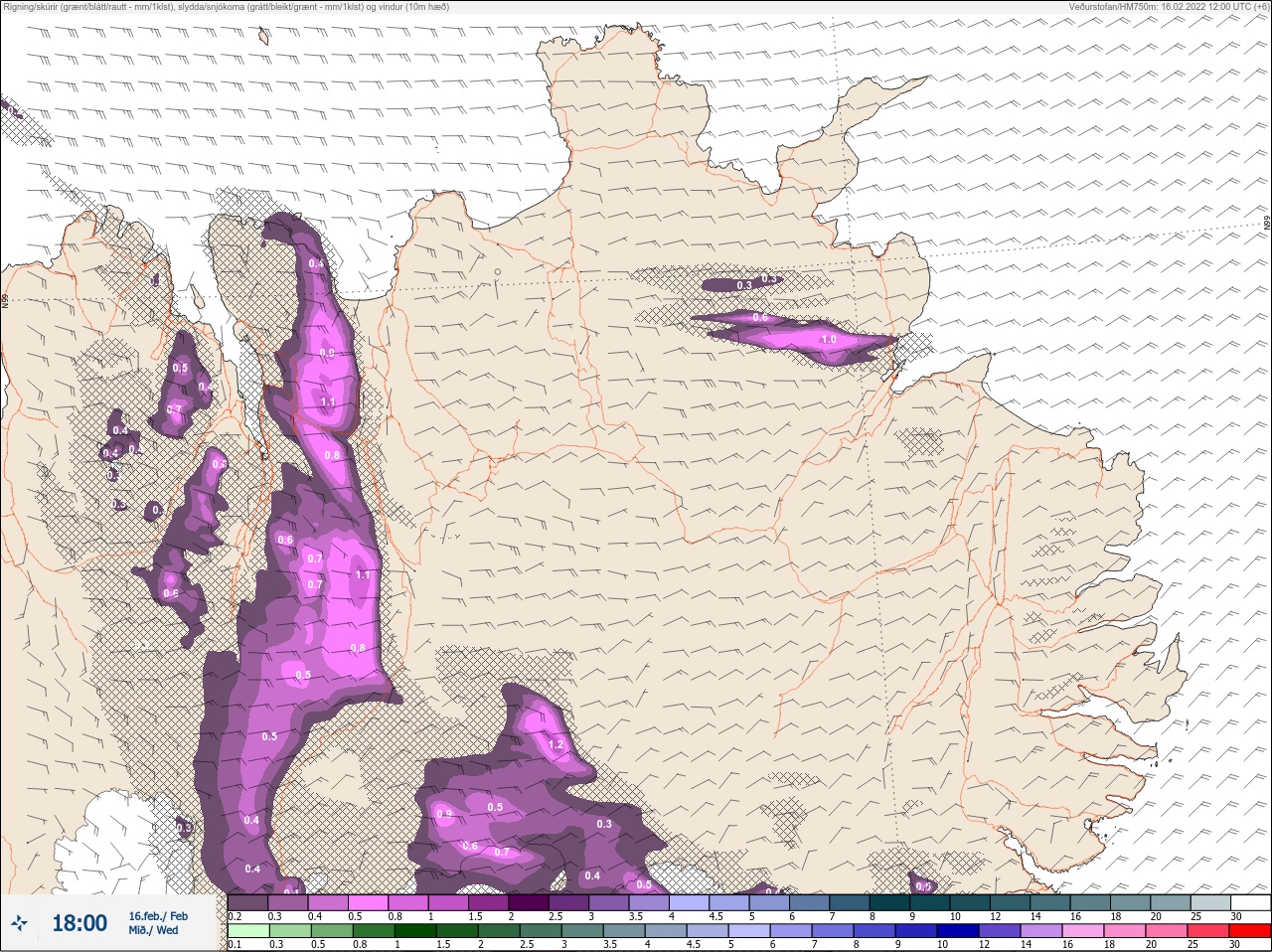Pick snow legend swatch starting at 3.5
The image size is (1272, 952).
[x=651, y=902]
